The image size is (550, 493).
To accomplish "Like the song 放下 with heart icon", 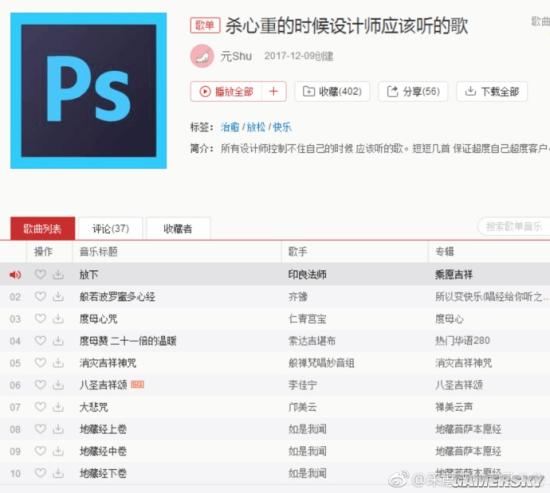I will pyautogui.click(x=40, y=274).
